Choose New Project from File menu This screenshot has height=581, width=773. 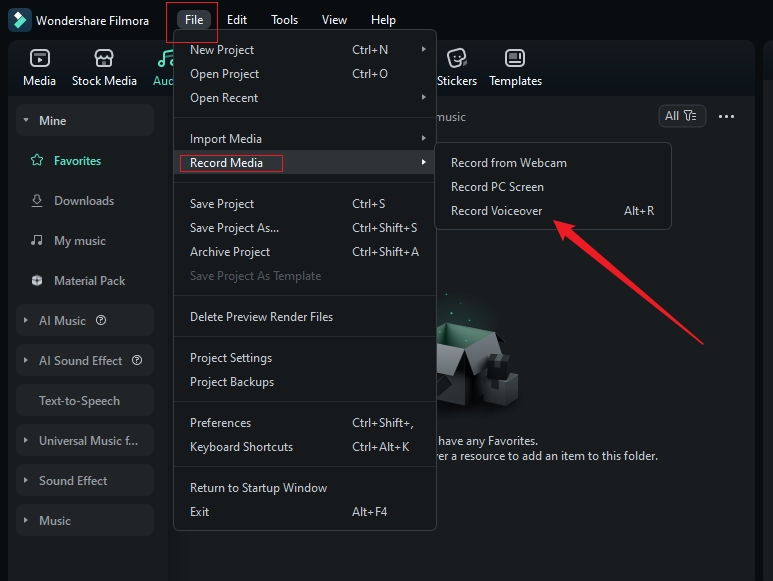[x=305, y=50]
